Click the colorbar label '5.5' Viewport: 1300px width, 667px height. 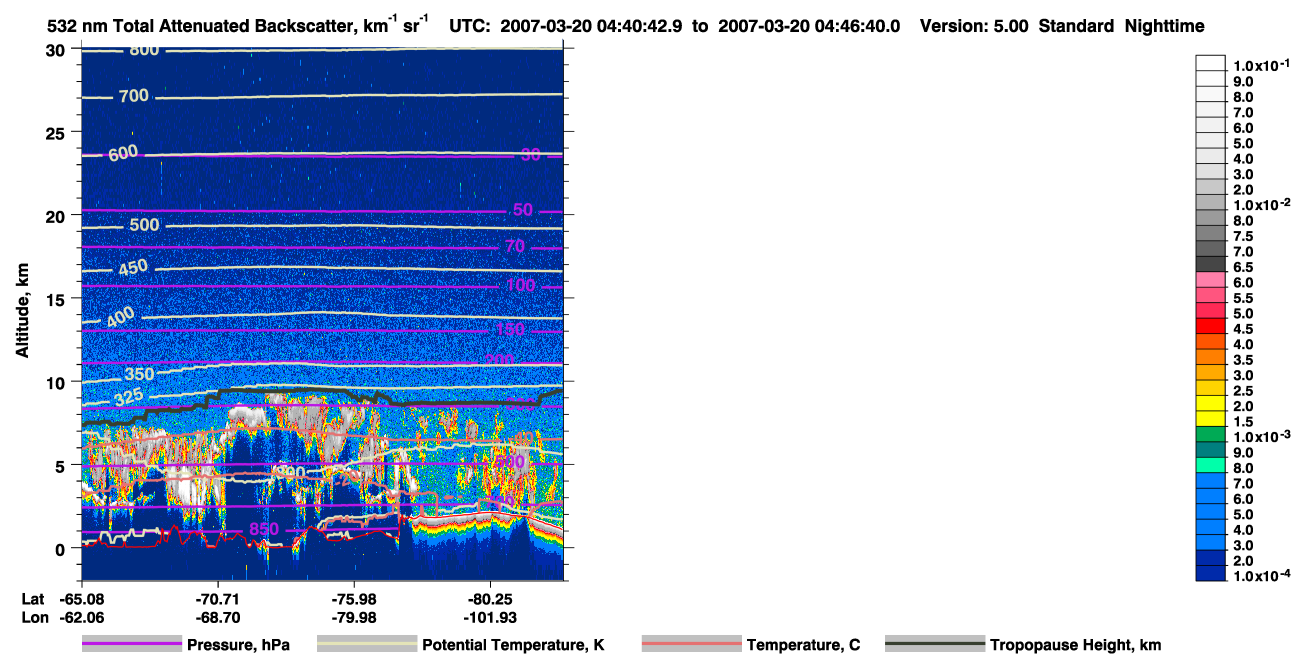pyautogui.click(x=1243, y=298)
